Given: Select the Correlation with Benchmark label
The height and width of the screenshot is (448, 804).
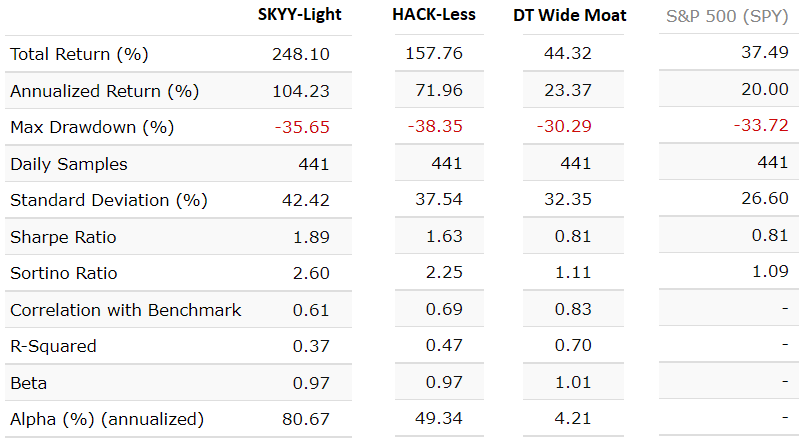Looking at the screenshot, I should [126, 310].
